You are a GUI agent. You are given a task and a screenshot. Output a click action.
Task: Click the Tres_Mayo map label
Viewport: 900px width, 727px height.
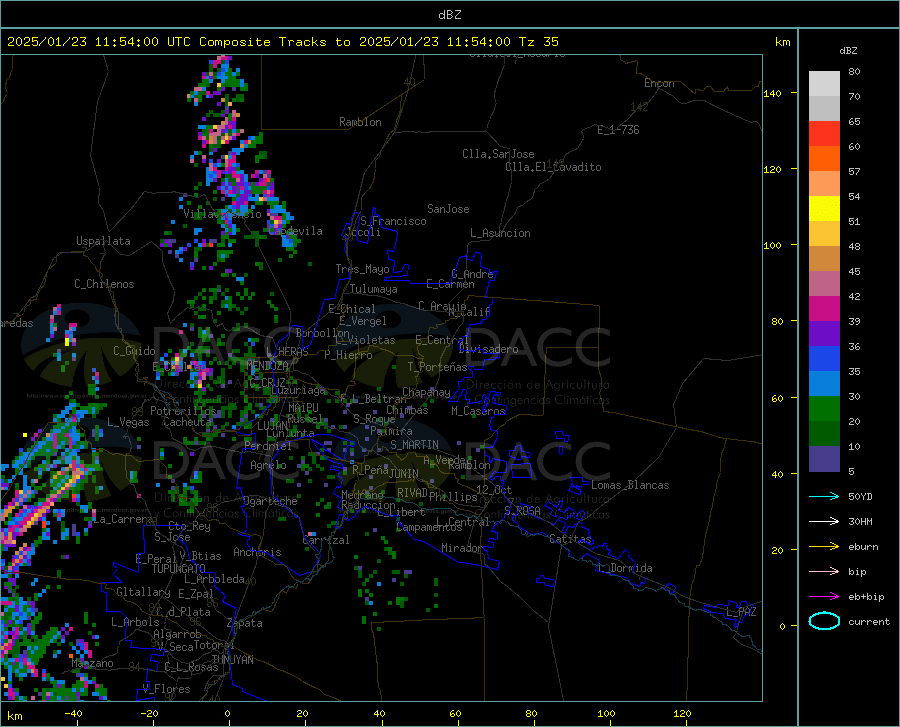(x=362, y=269)
